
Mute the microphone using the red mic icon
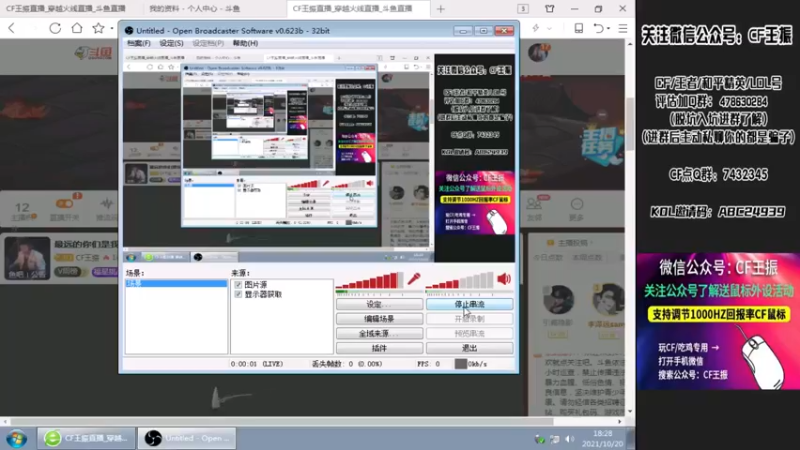(414, 279)
